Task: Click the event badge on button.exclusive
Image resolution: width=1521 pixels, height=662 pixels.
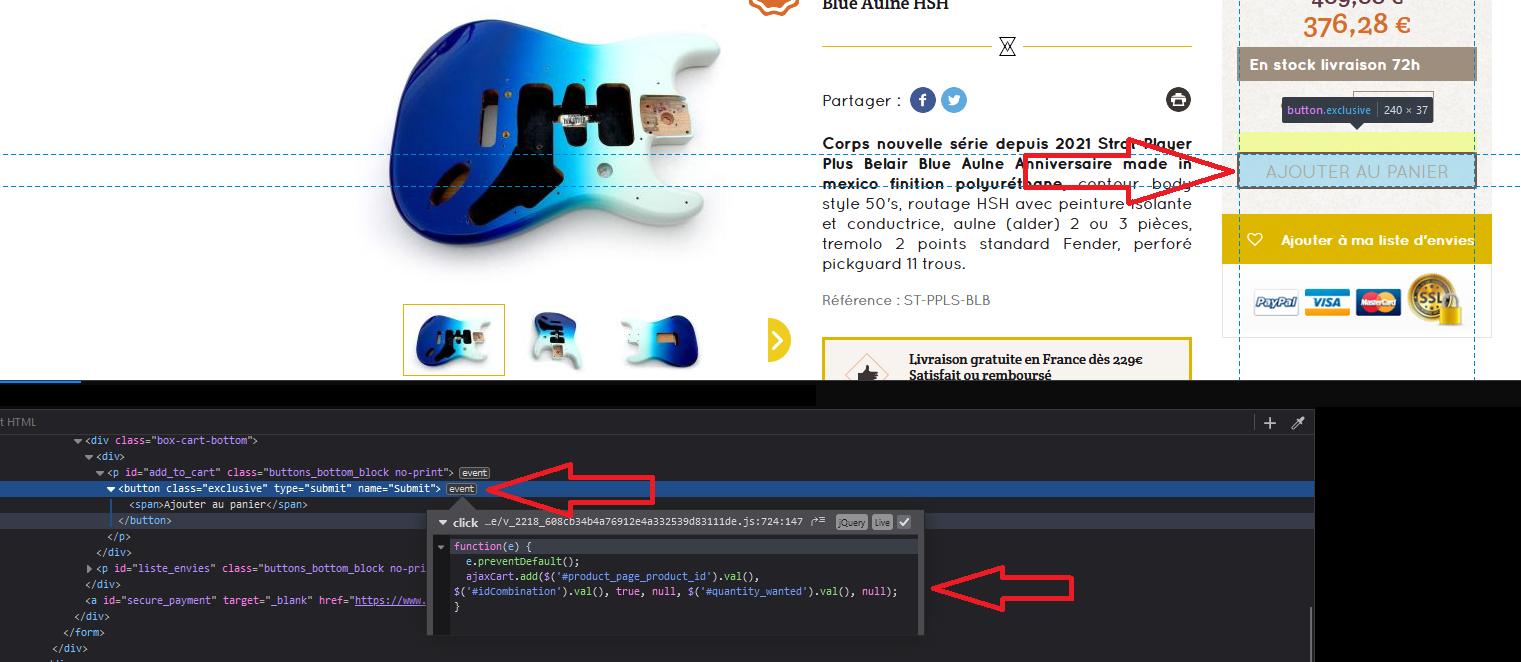Action: pos(461,489)
